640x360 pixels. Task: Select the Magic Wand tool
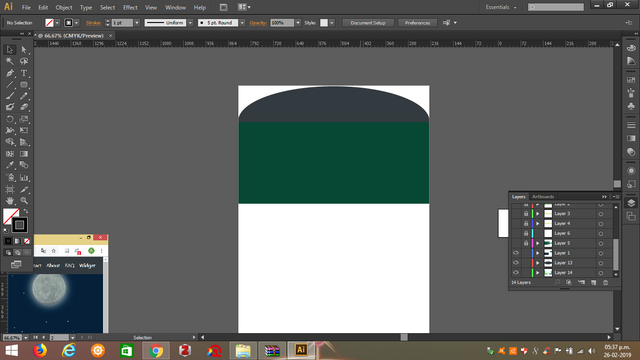click(x=10, y=61)
